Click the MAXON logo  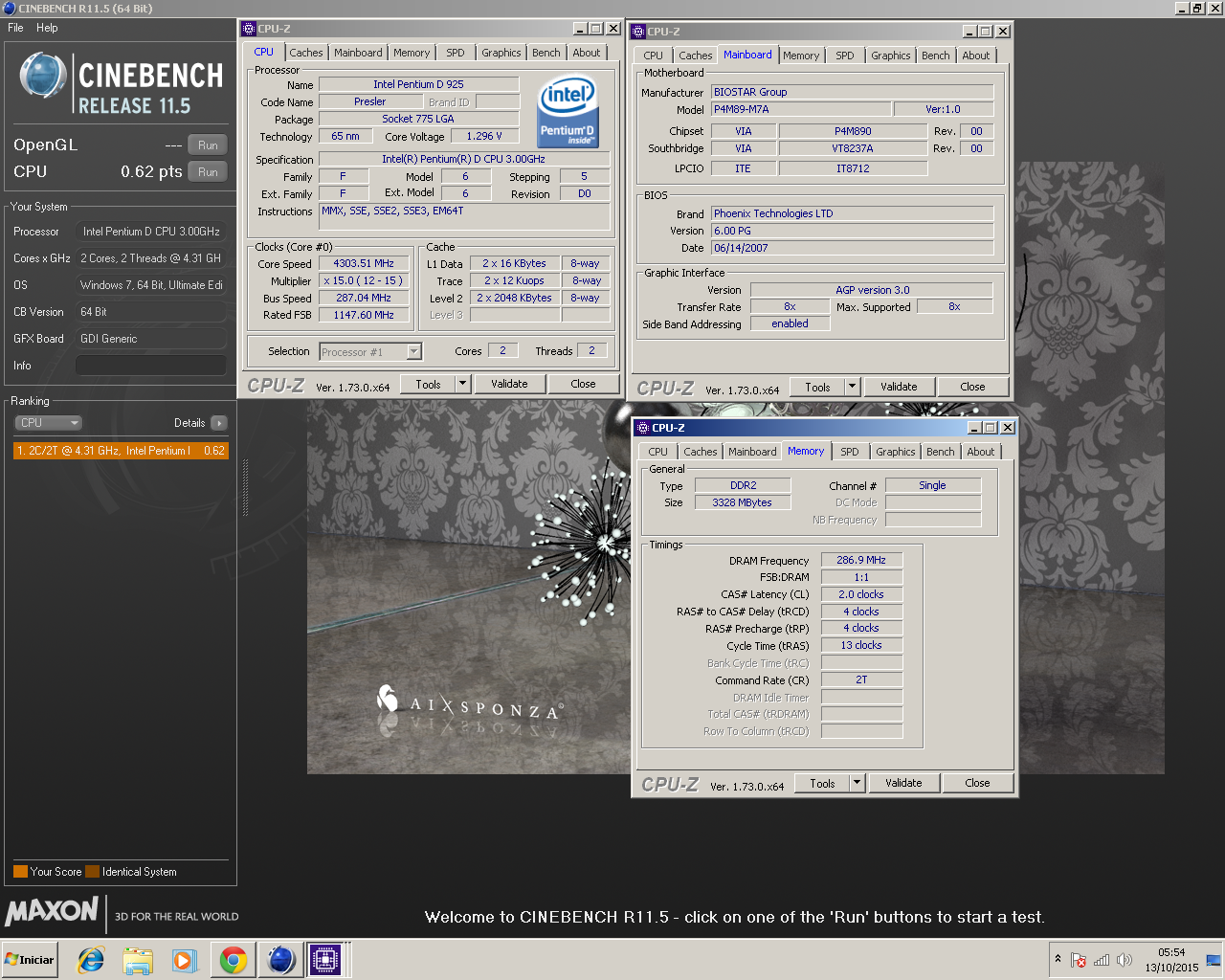click(52, 911)
